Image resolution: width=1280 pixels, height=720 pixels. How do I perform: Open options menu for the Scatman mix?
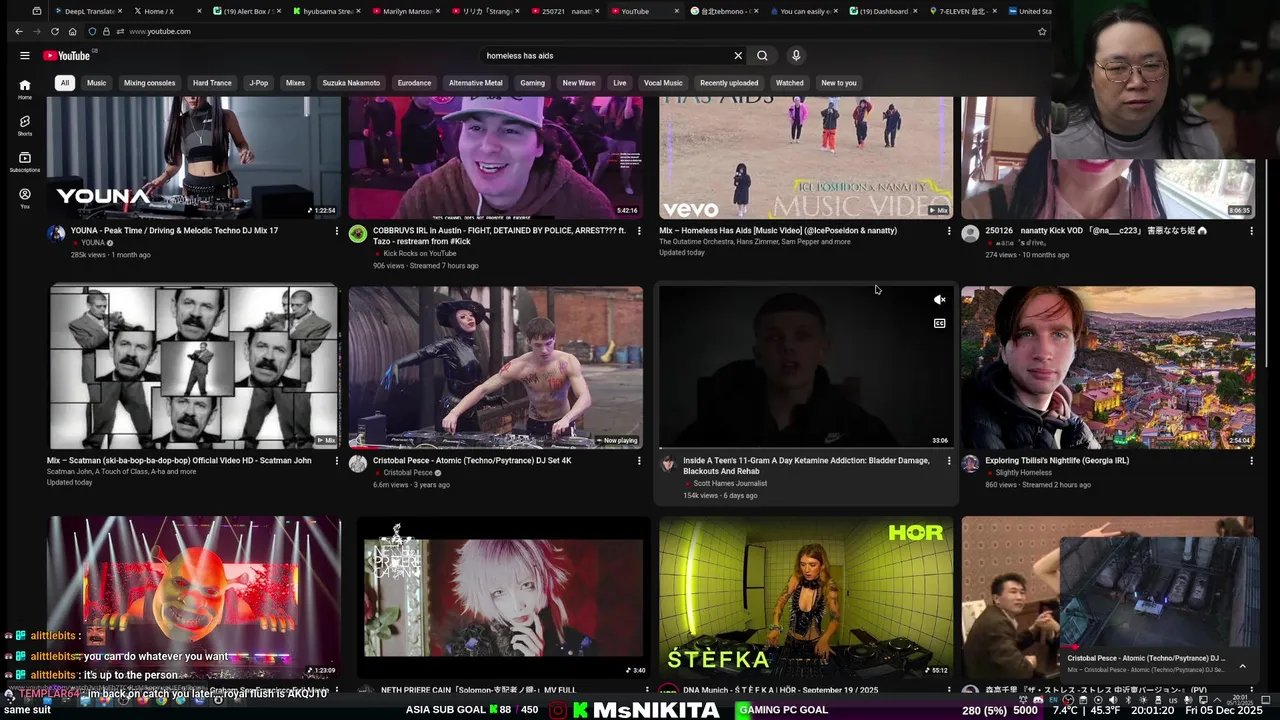pyautogui.click(x=337, y=461)
